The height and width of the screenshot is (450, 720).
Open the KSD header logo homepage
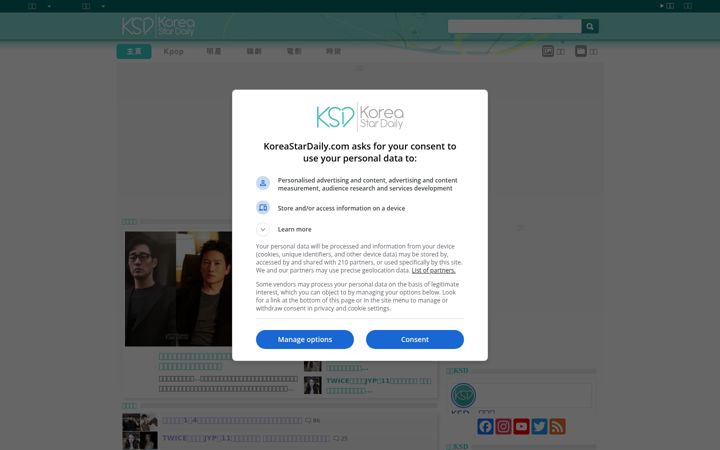point(158,26)
